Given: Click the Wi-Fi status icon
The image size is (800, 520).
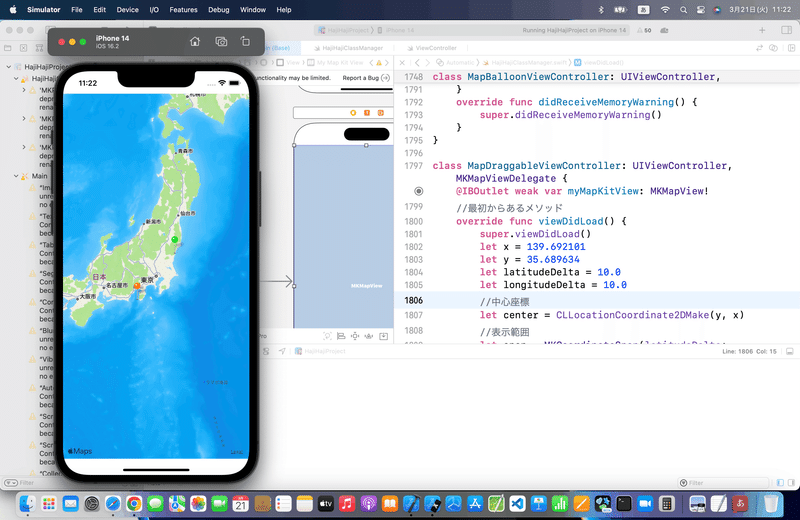Looking at the screenshot, I should pos(665,10).
